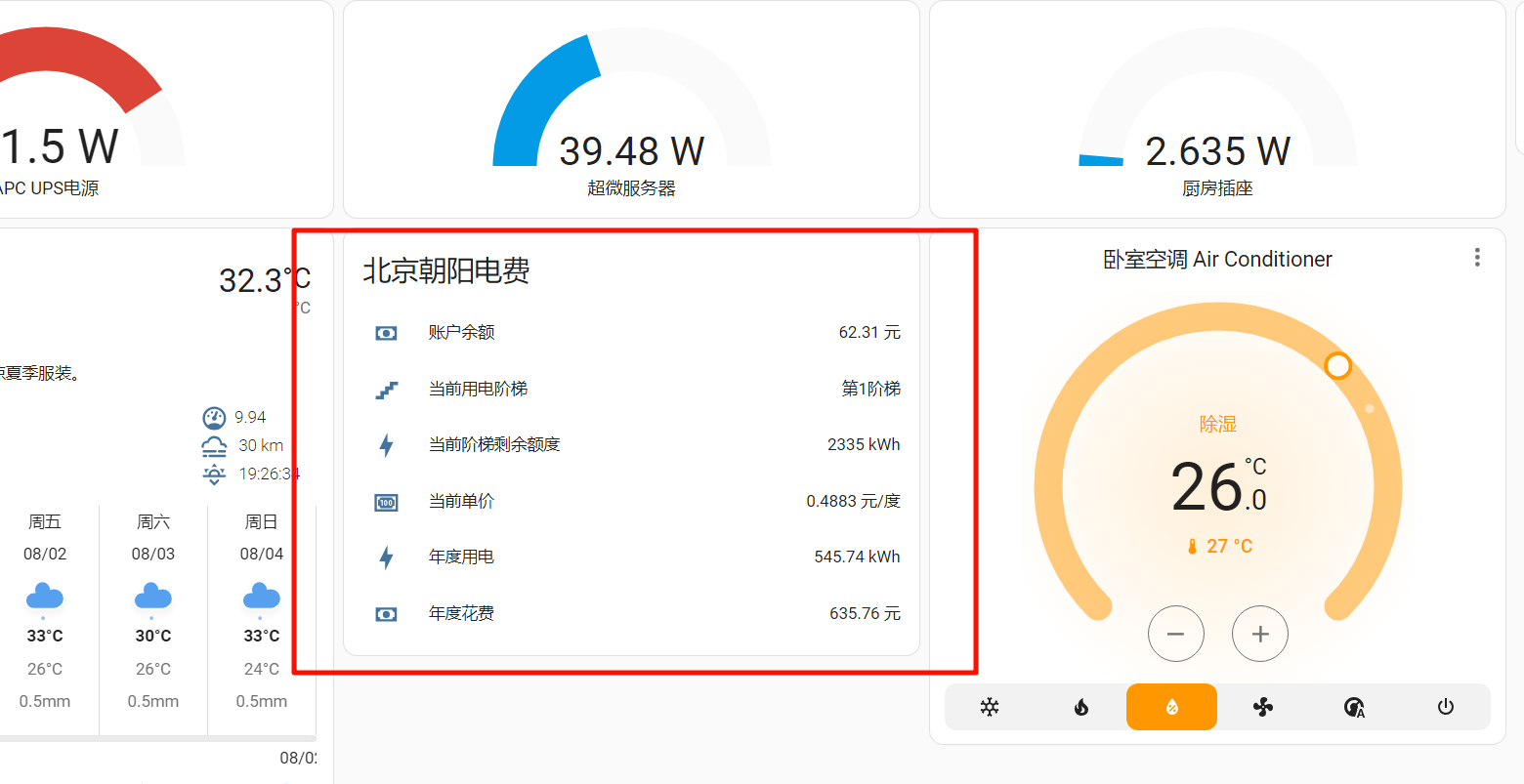Open the 当前用电阶梯 entity row
Viewport: 1524px width, 784px height.
coord(631,389)
